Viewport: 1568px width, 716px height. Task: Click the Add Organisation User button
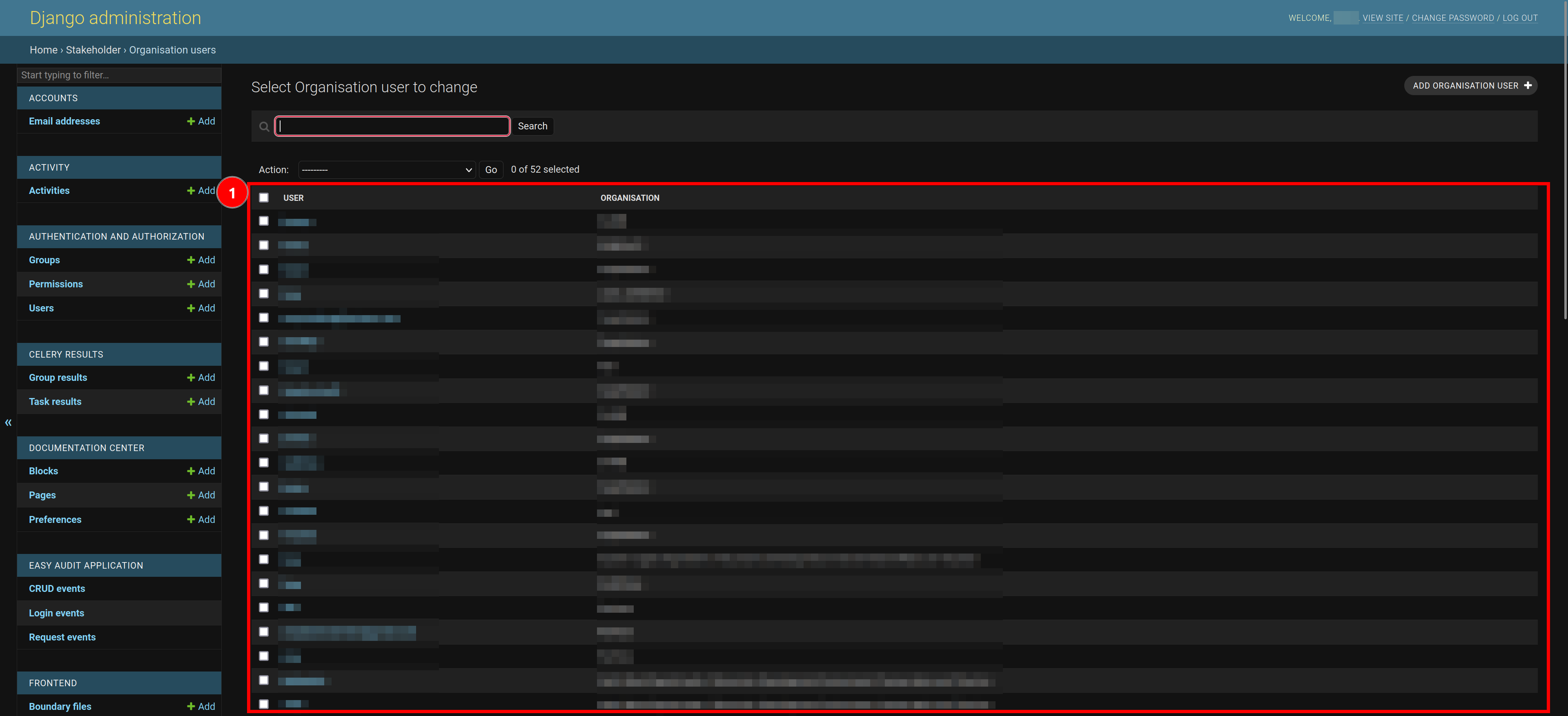1470,86
